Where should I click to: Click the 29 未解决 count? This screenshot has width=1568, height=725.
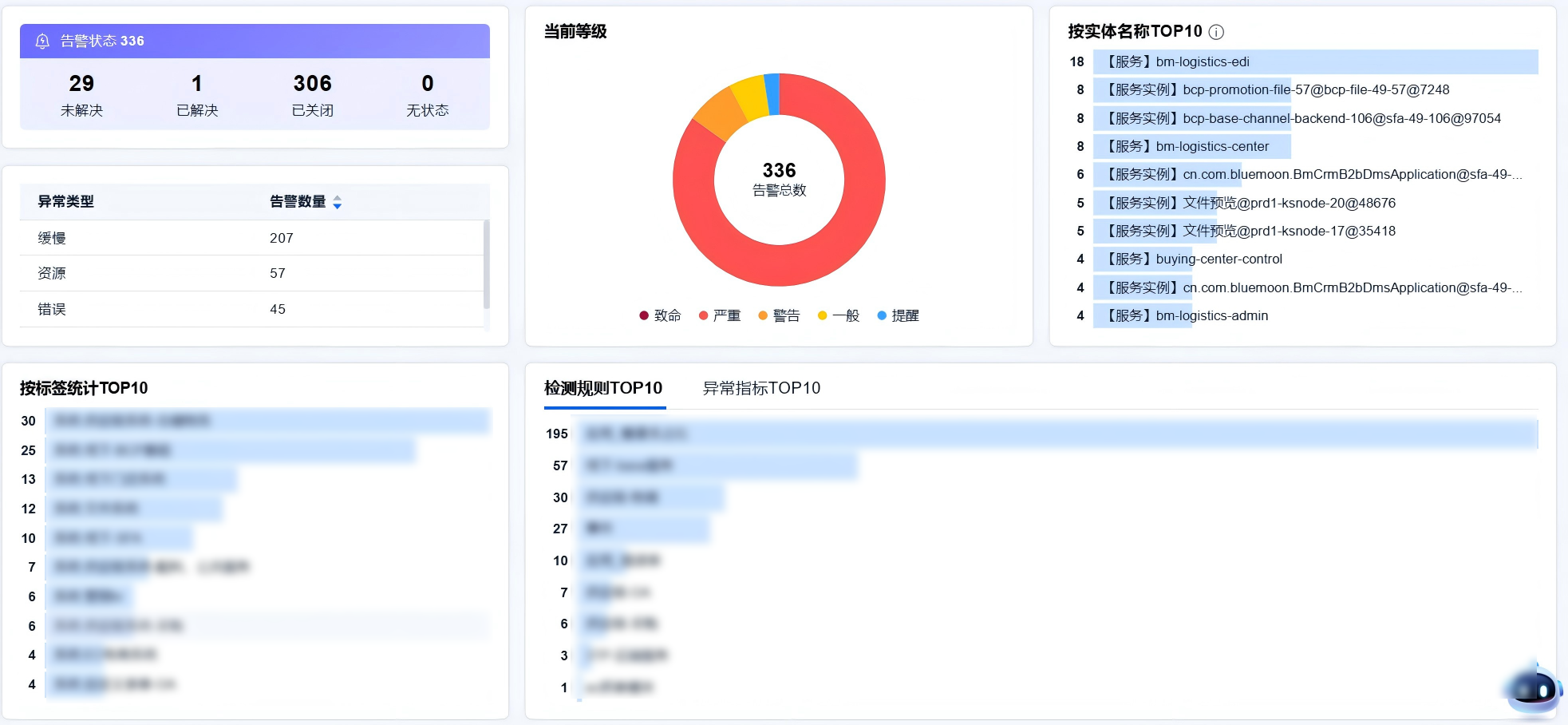point(81,94)
